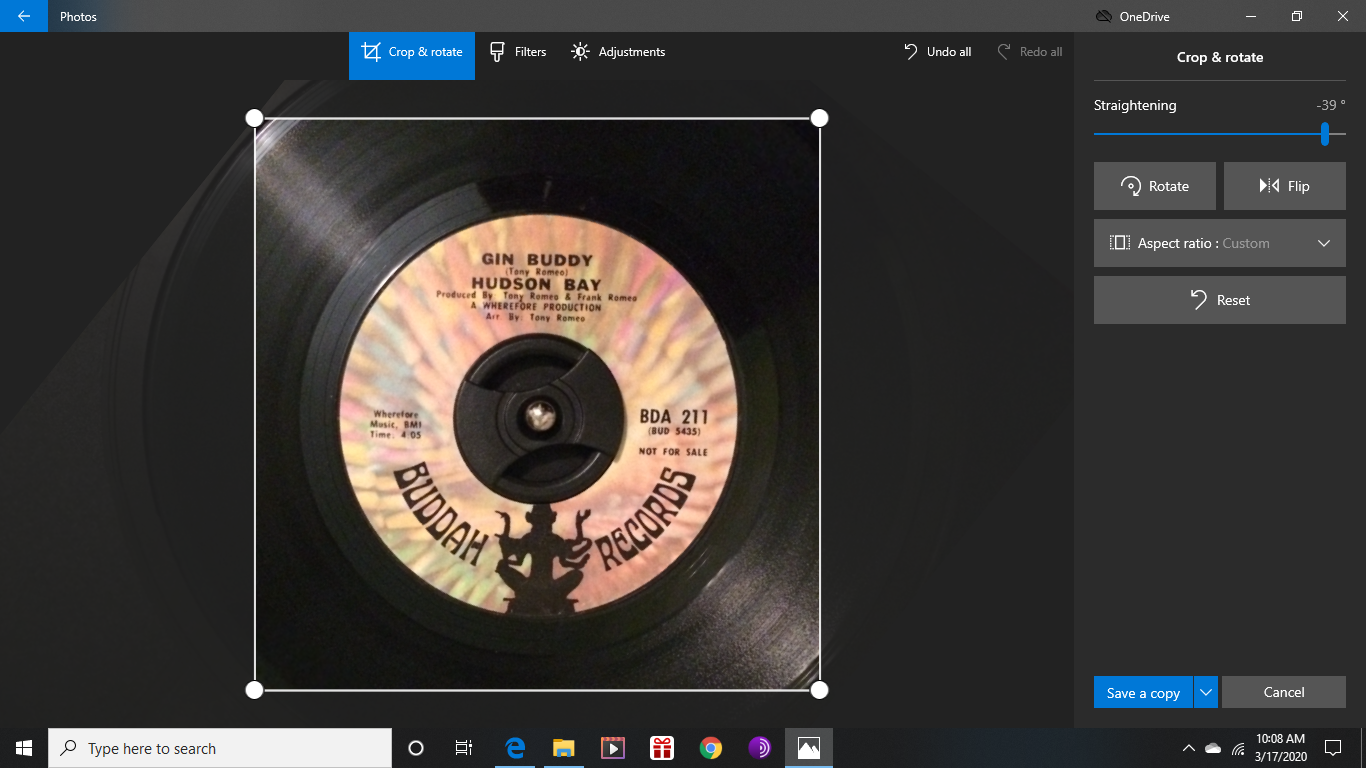Click the Photos app icon on taskbar
1366x768 pixels.
pyautogui.click(x=809, y=748)
